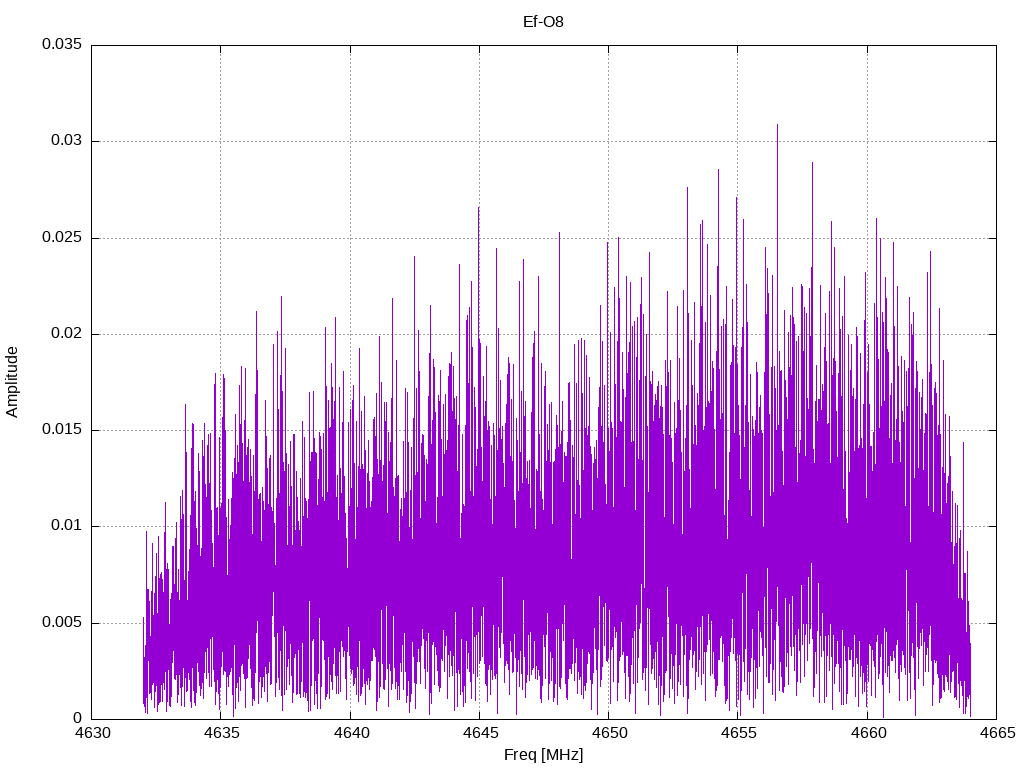
Task: Click the plot title Ef-O8
Action: (543, 22)
